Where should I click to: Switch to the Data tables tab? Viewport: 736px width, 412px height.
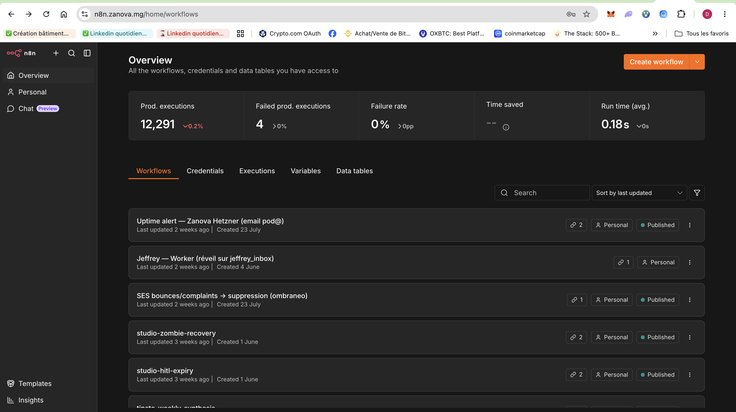coord(354,171)
